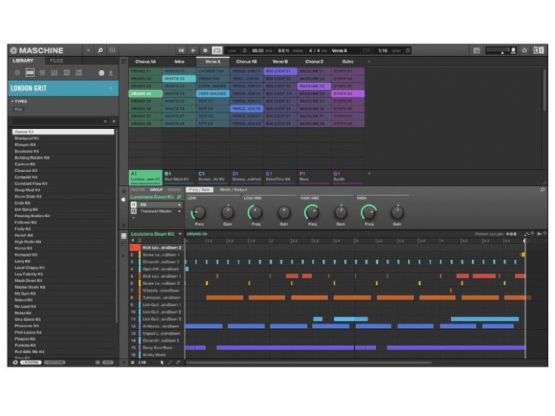Open the main menu dropdown arrow beside Maschine logo

88,50
